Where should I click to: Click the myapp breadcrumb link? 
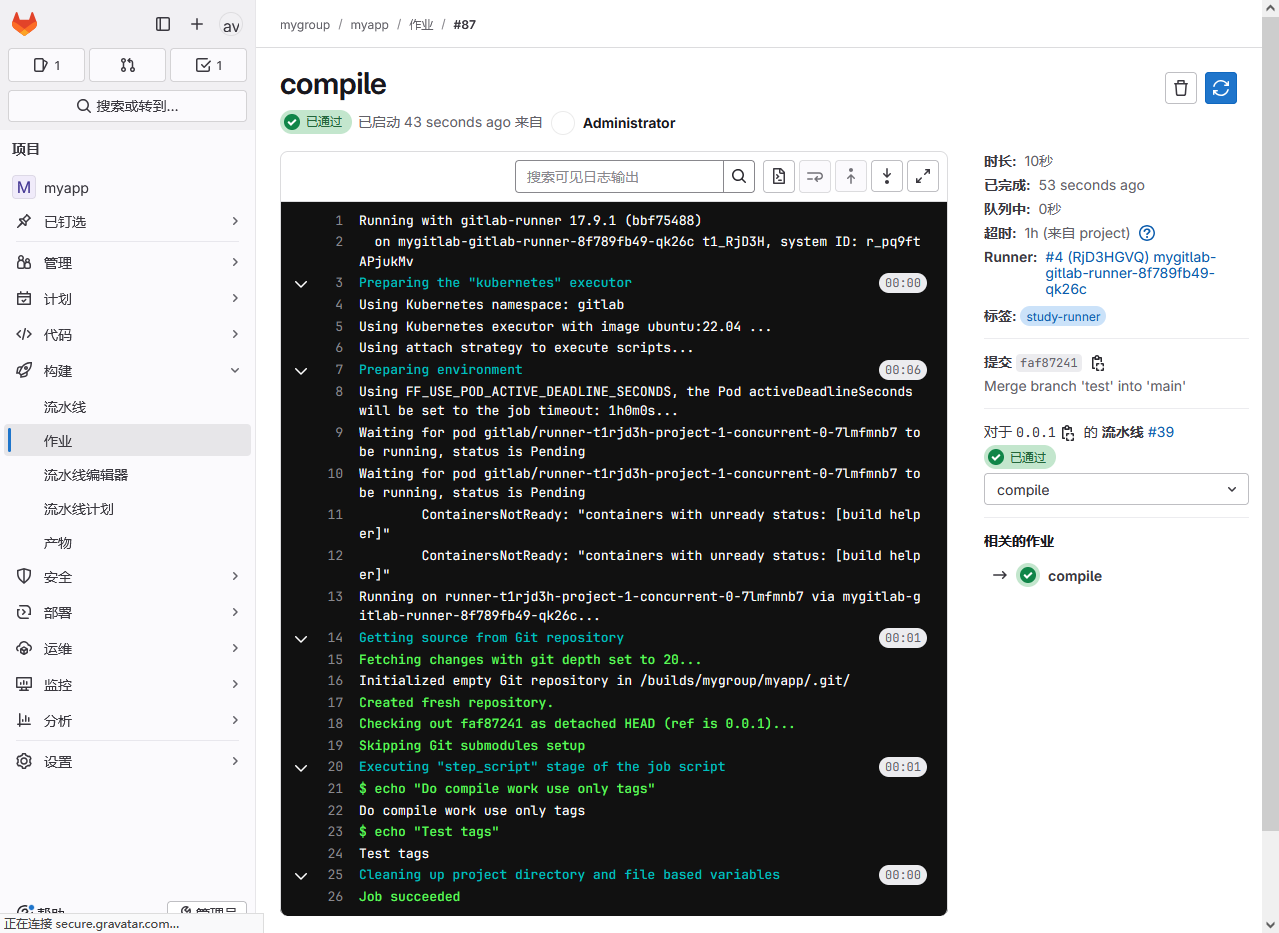pos(369,25)
